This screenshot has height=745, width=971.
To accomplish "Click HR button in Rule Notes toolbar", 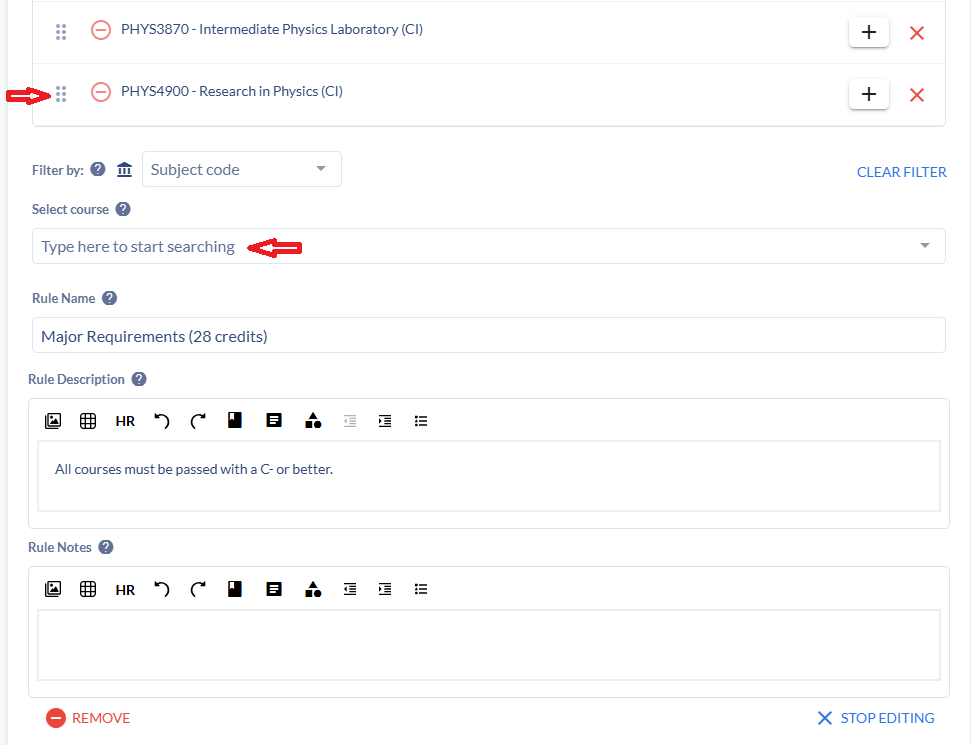I will [125, 590].
